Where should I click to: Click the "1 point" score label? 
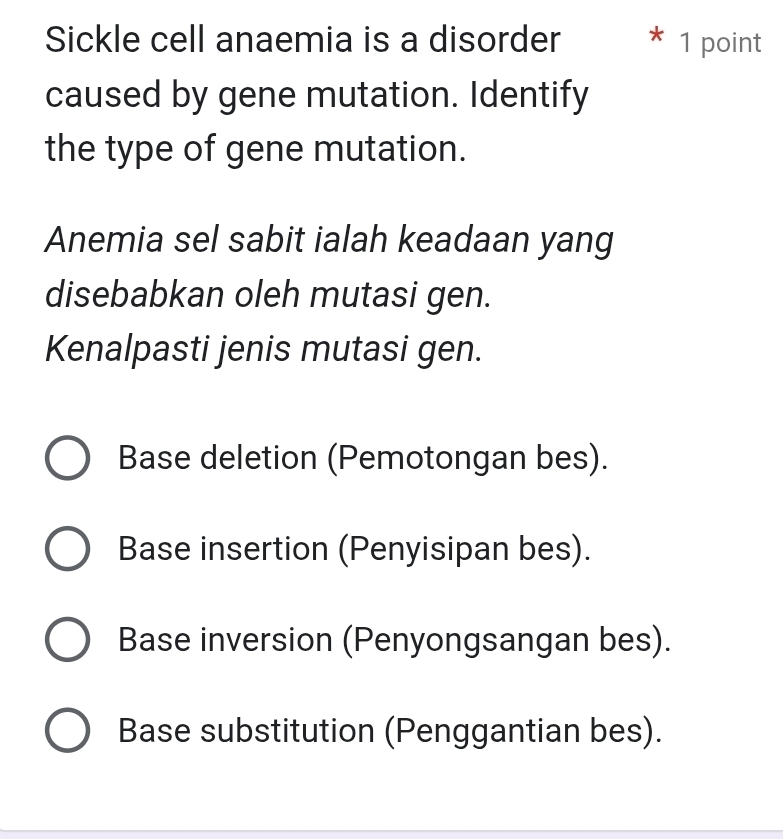[x=719, y=43]
